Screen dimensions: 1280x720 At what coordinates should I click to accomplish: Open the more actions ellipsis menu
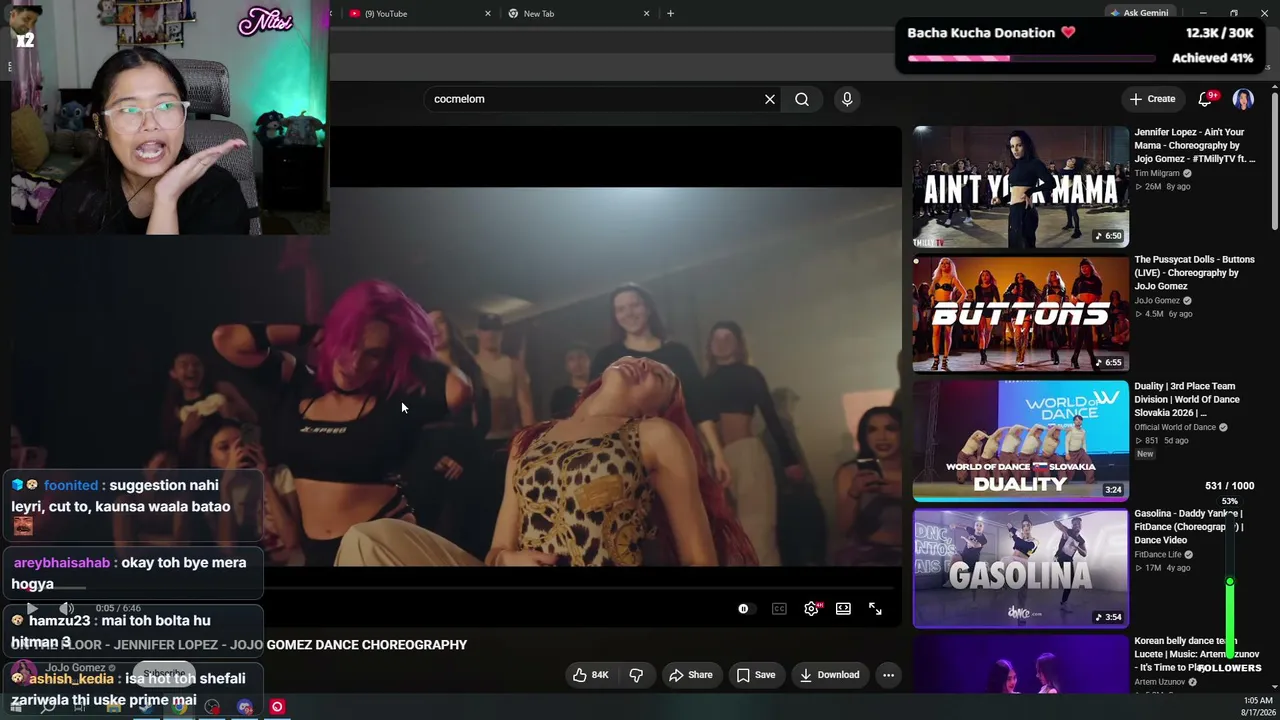(x=888, y=675)
